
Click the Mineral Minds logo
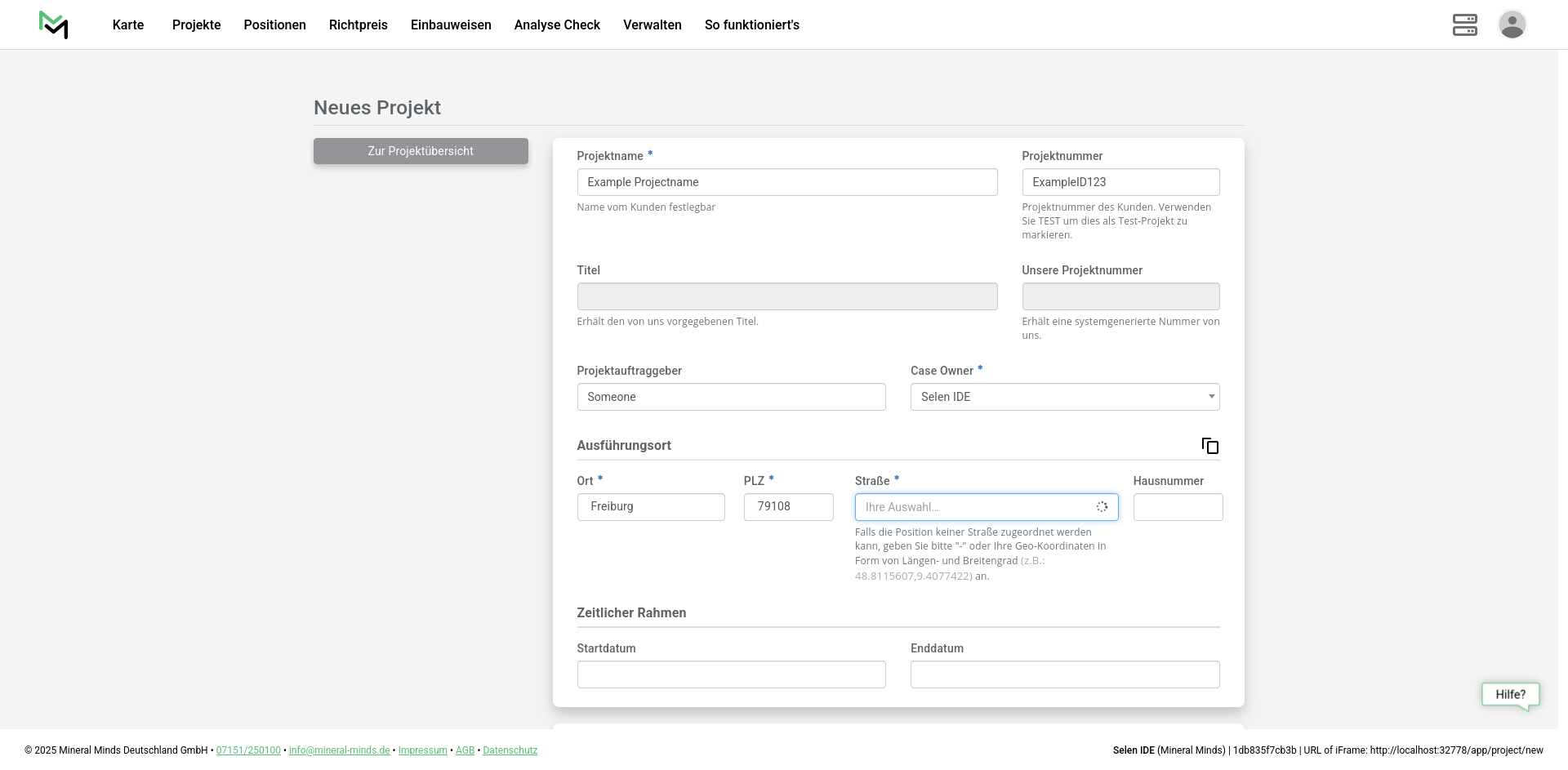click(x=53, y=24)
